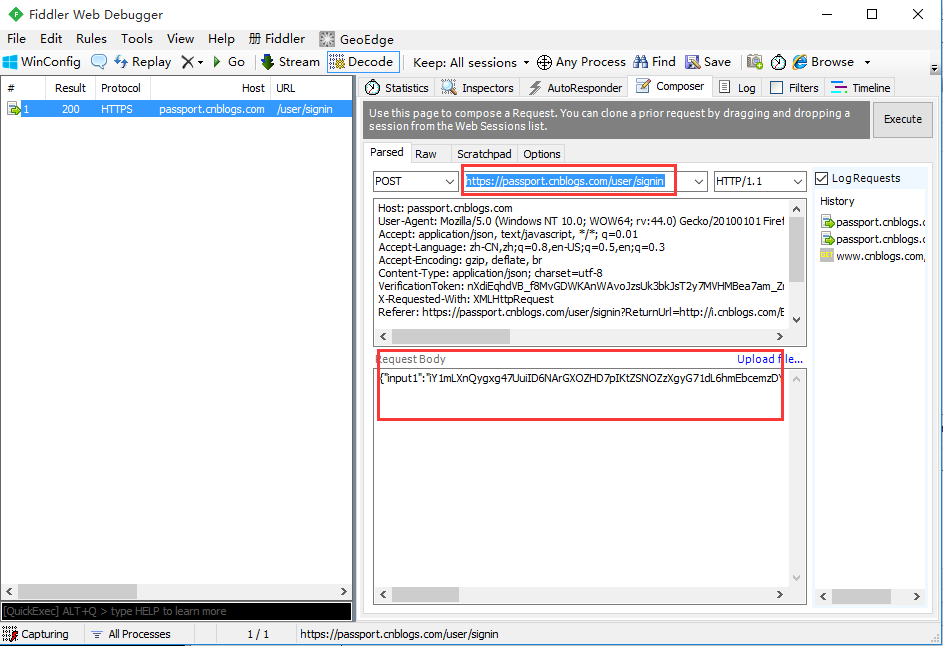Uncheck the Log Requests checkbox
Image resolution: width=943 pixels, height=646 pixels.
tap(822, 177)
